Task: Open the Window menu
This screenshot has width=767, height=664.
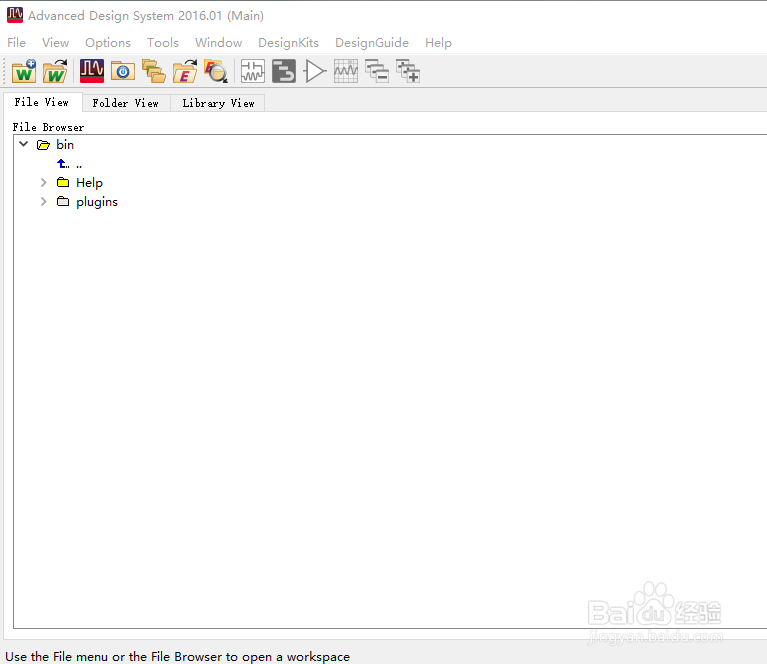Action: coord(218,43)
